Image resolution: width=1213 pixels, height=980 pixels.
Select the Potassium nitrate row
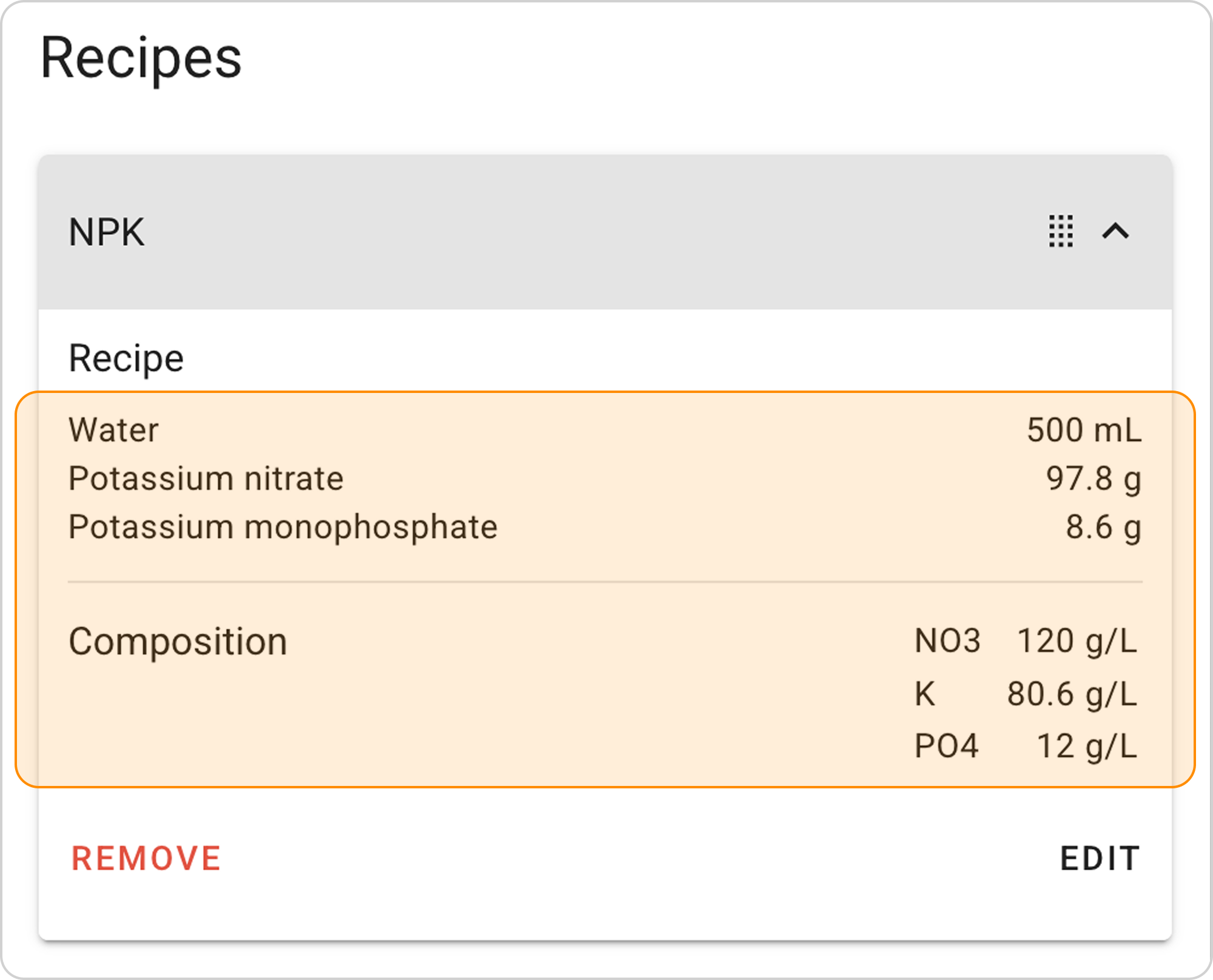[x=605, y=478]
